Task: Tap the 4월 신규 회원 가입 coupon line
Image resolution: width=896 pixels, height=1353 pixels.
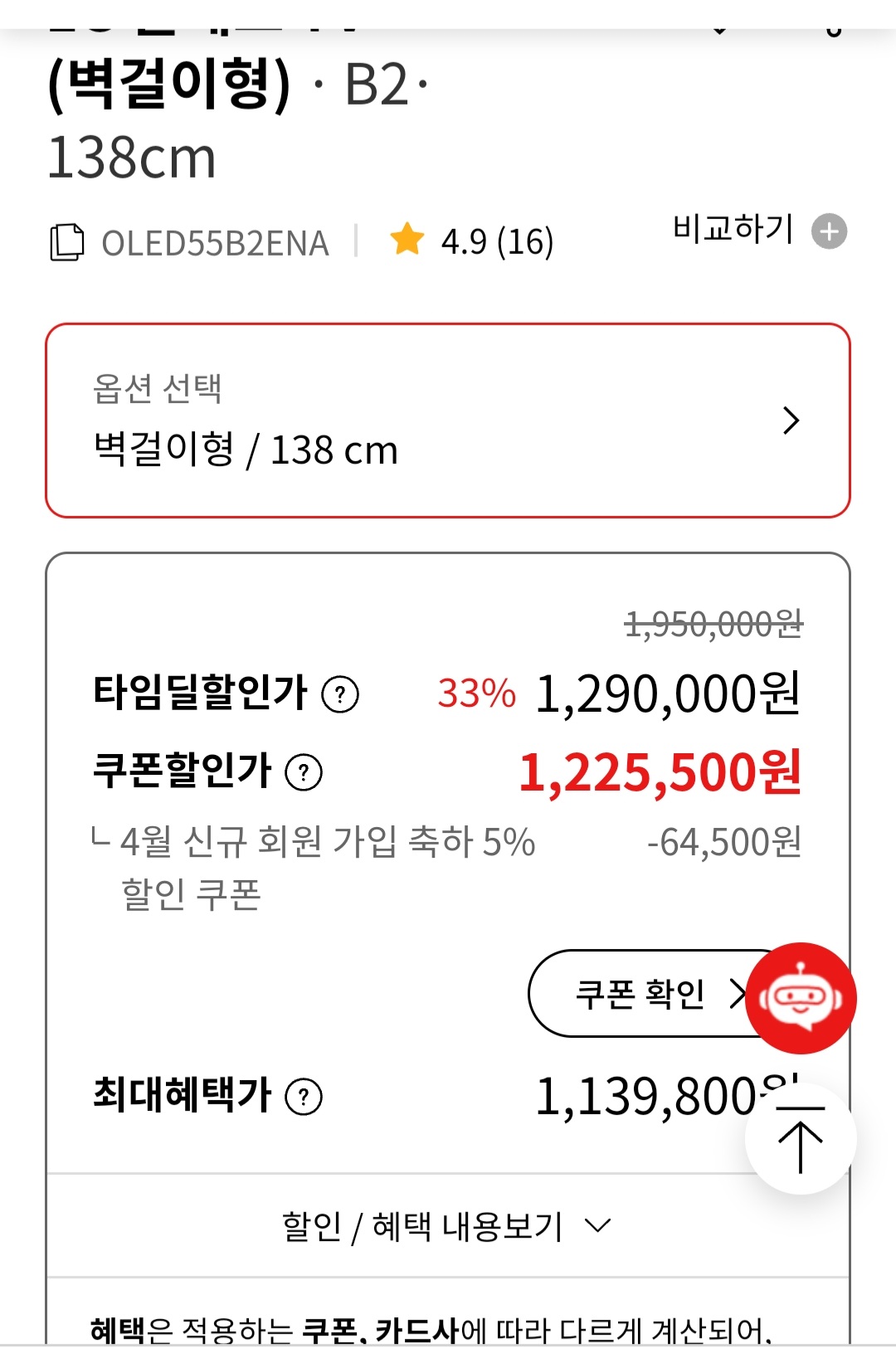Action: click(326, 843)
